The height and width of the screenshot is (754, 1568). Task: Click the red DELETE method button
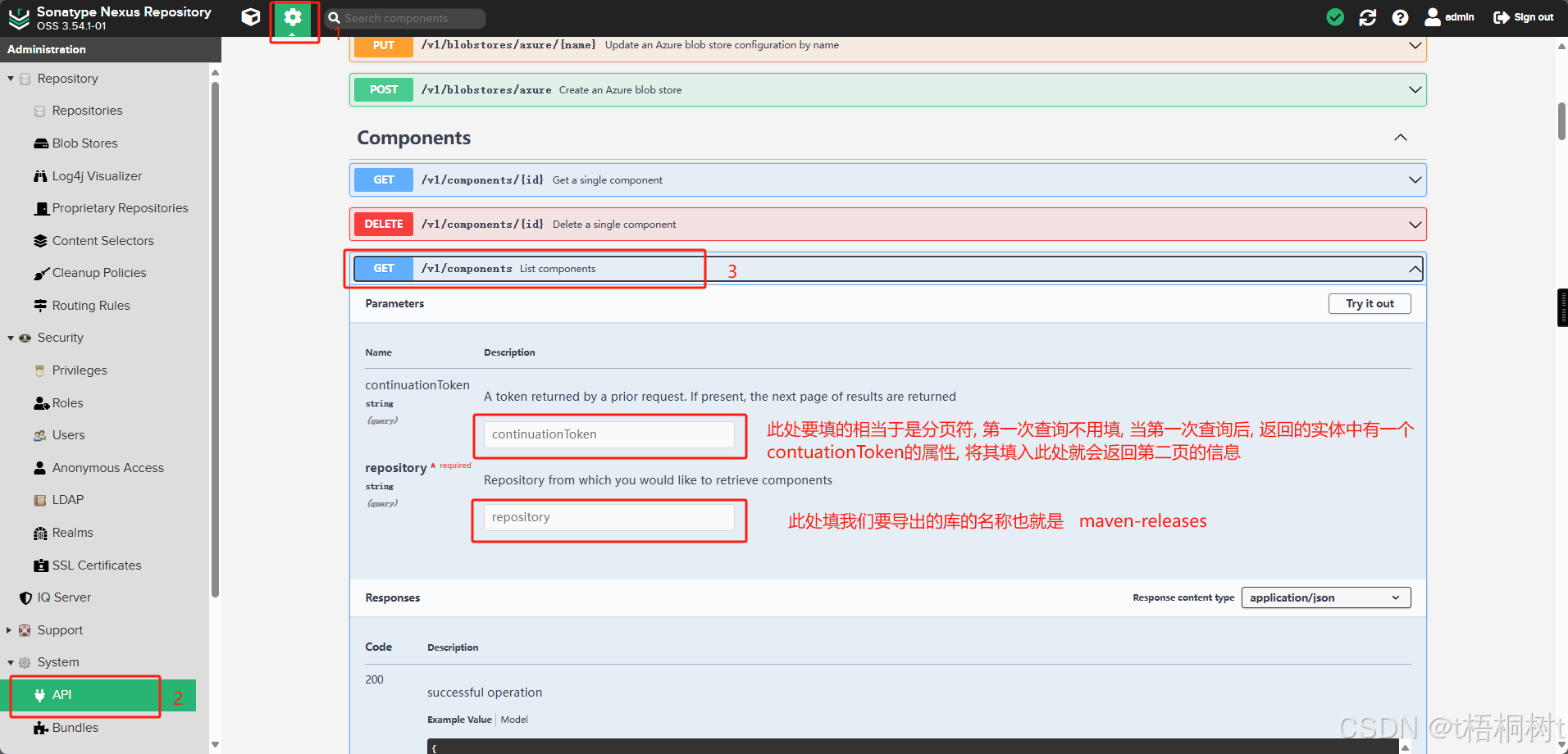pos(384,224)
